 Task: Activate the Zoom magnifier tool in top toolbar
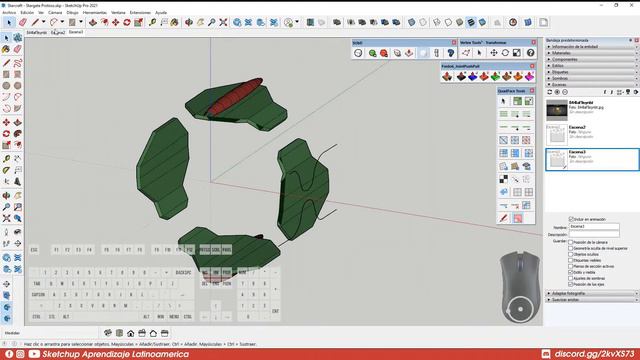[x=211, y=22]
